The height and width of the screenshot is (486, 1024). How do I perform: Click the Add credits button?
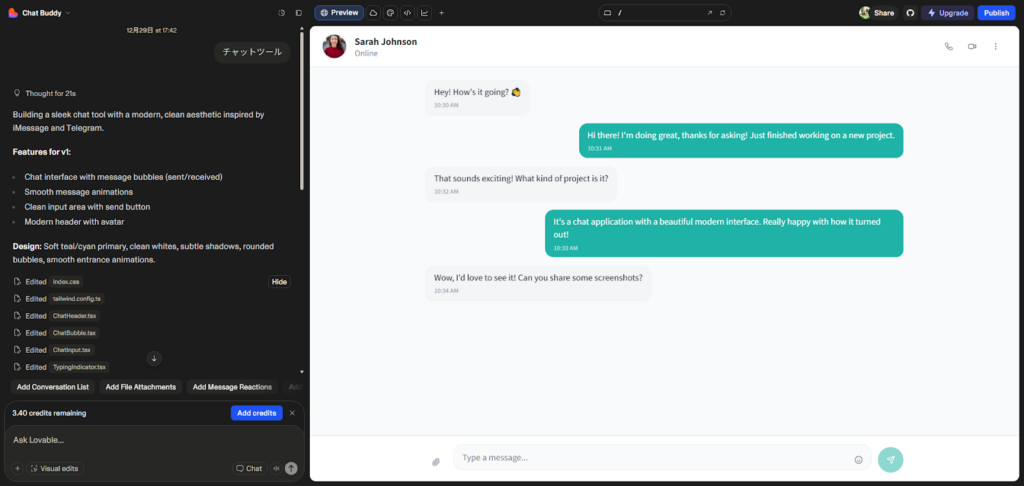pyautogui.click(x=256, y=413)
